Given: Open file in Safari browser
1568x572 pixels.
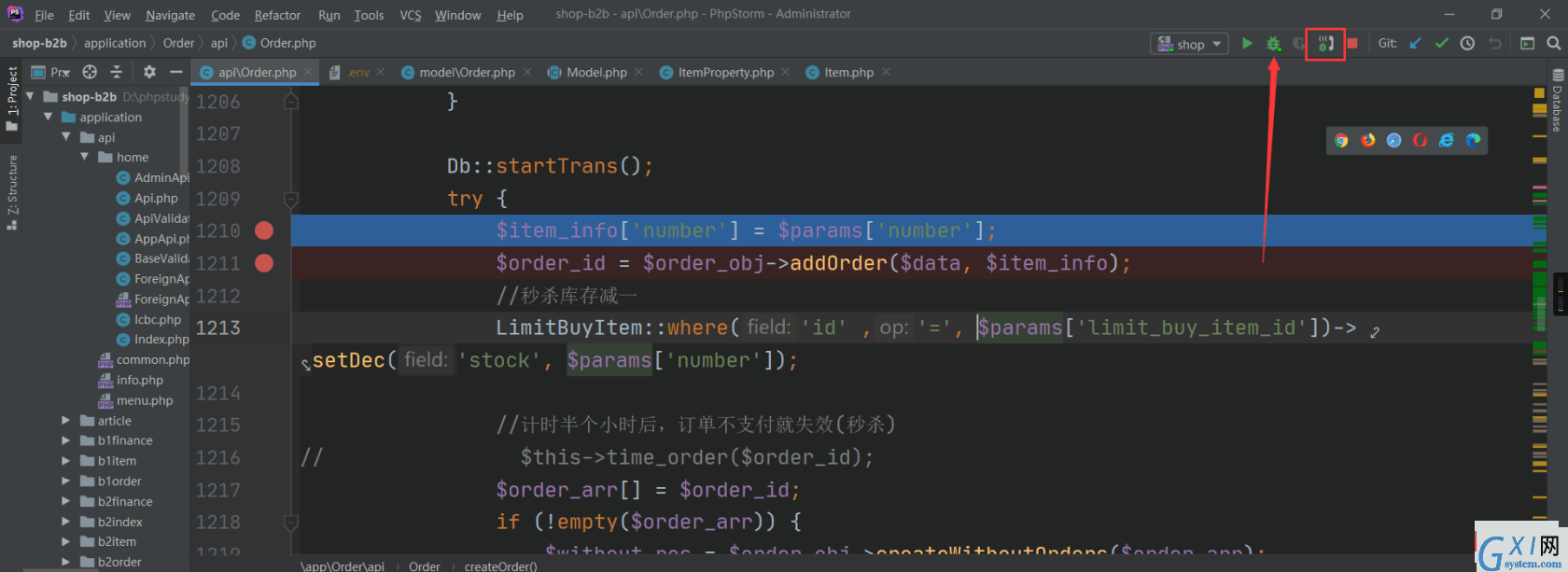Looking at the screenshot, I should (x=1394, y=140).
